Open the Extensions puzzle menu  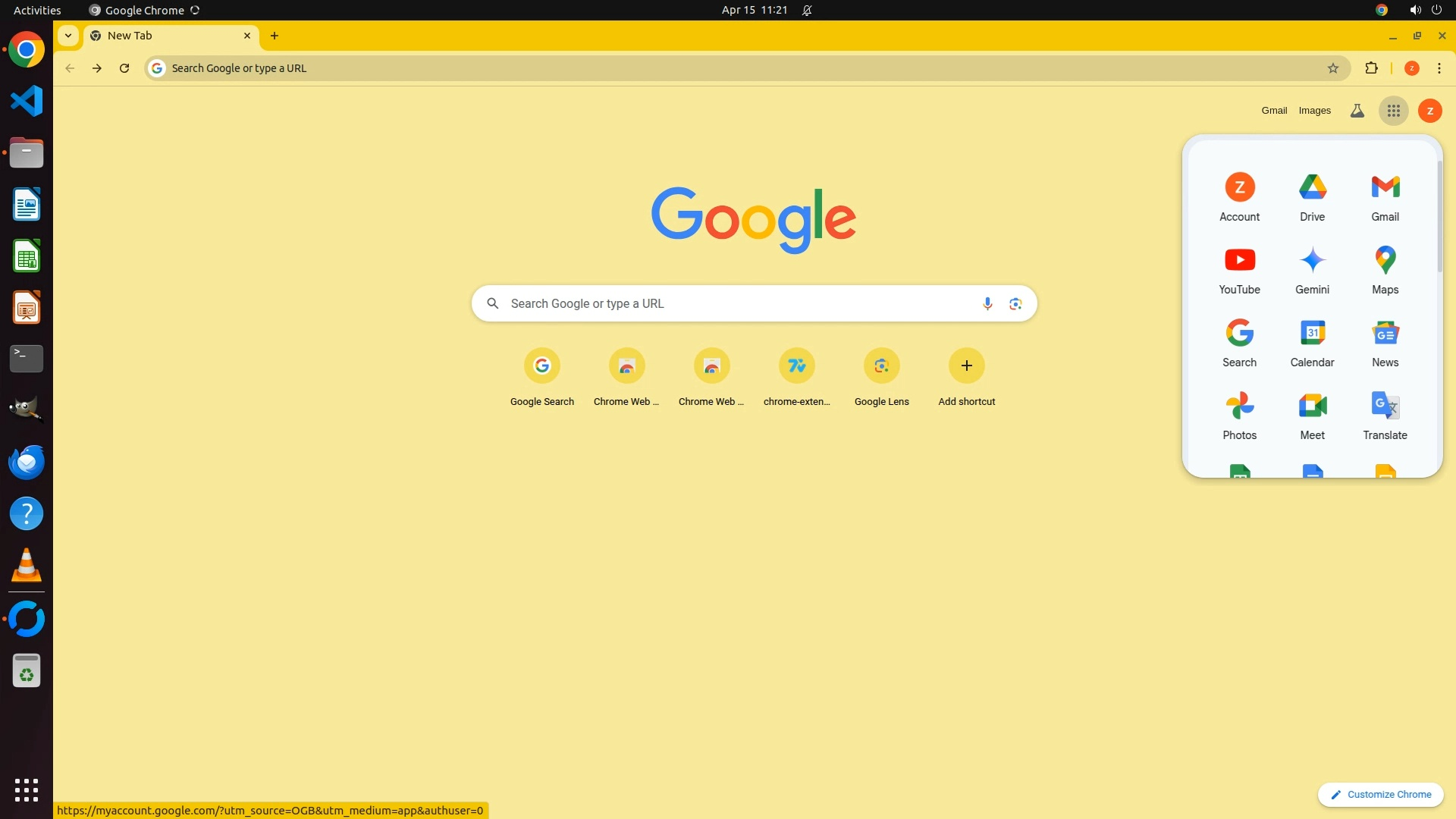(1371, 68)
